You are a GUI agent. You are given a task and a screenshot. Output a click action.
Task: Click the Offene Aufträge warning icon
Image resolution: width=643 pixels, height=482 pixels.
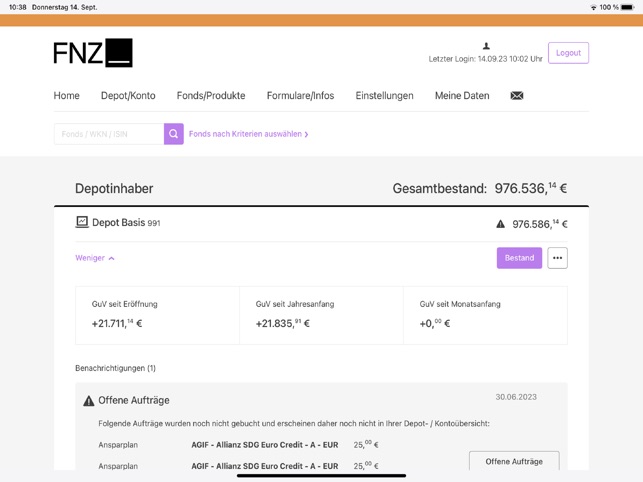(x=88, y=400)
